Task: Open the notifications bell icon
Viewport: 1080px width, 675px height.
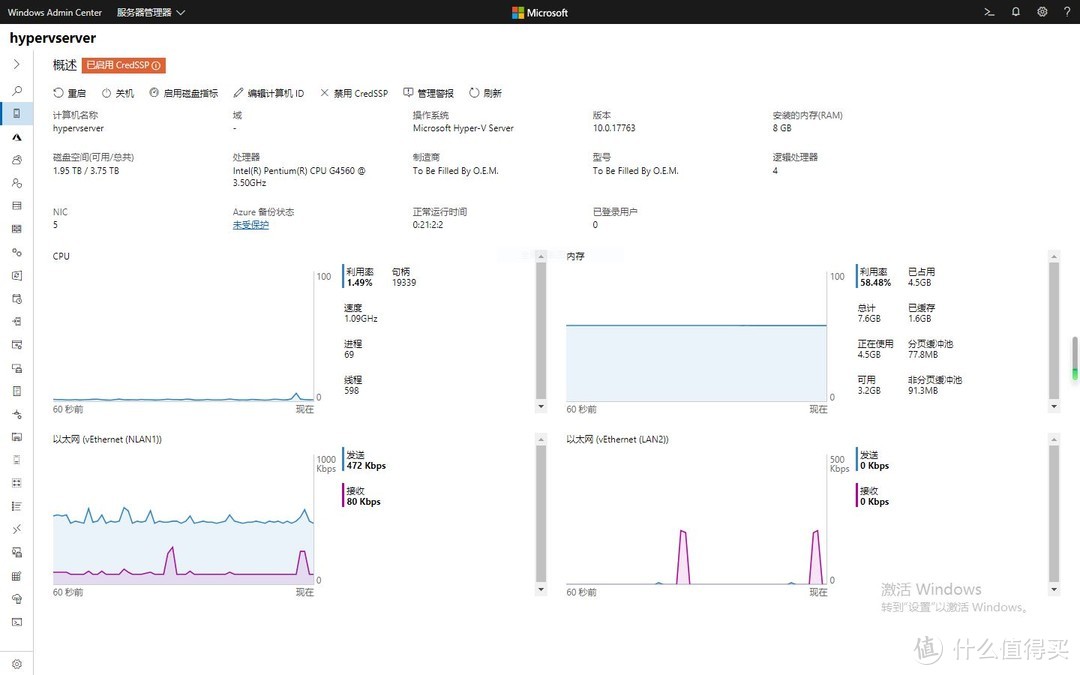Action: pos(1016,12)
